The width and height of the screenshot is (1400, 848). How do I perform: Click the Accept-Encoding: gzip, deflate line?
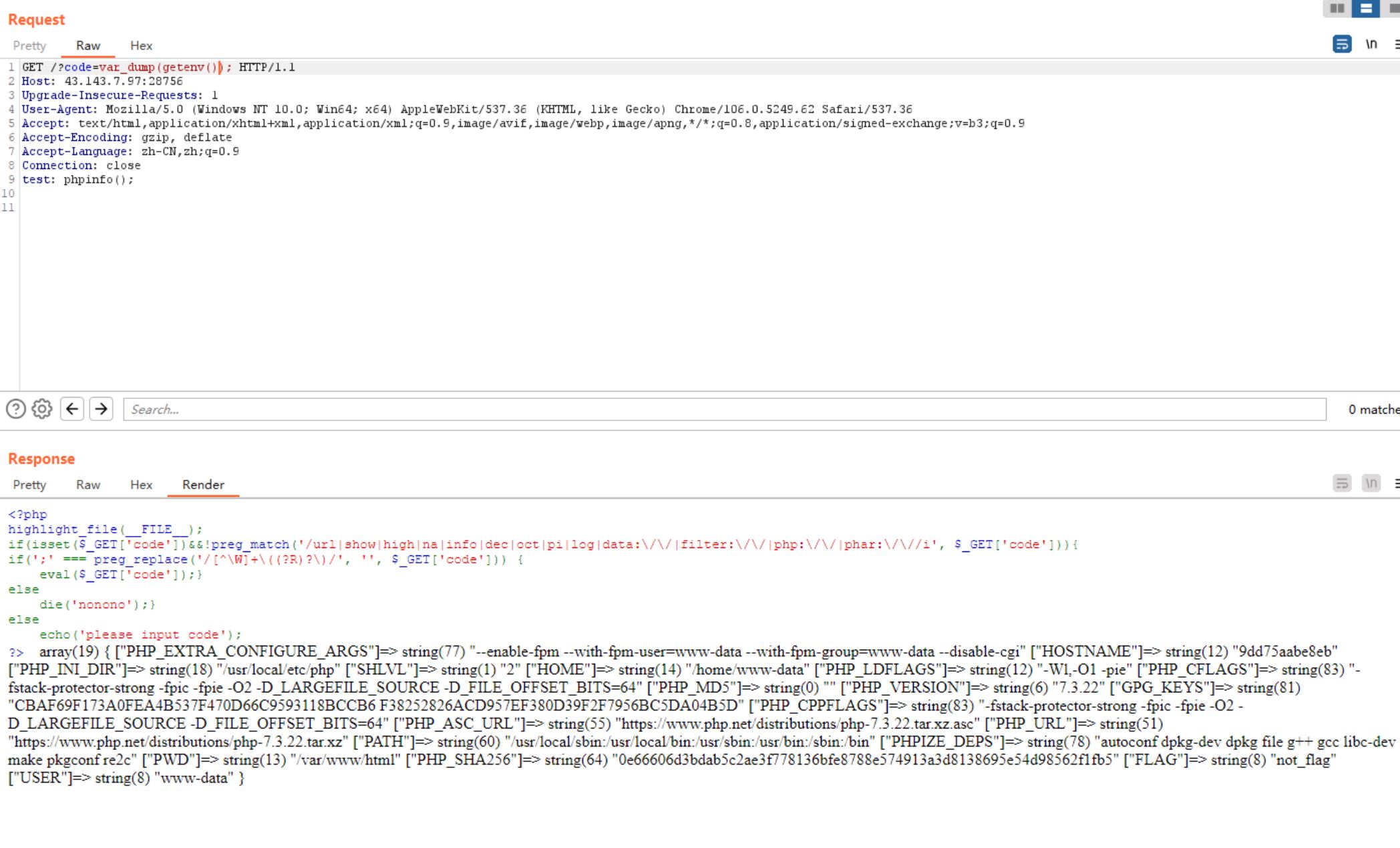click(x=127, y=137)
